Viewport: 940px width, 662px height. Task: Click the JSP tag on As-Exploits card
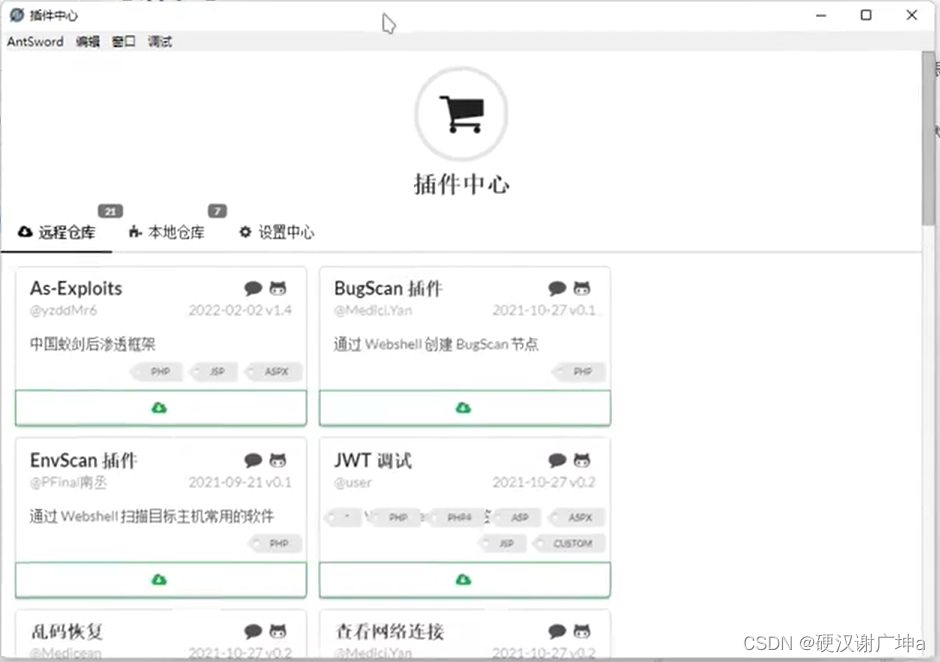213,372
